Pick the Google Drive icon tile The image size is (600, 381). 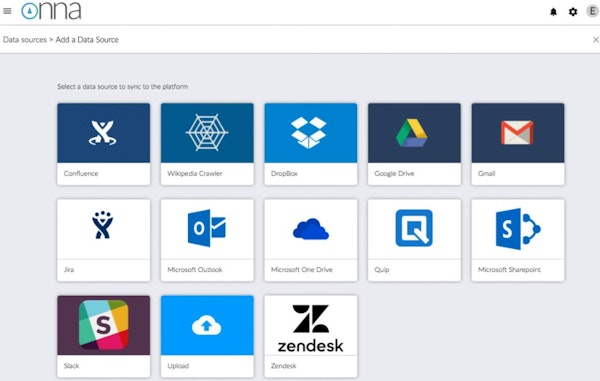tap(414, 144)
